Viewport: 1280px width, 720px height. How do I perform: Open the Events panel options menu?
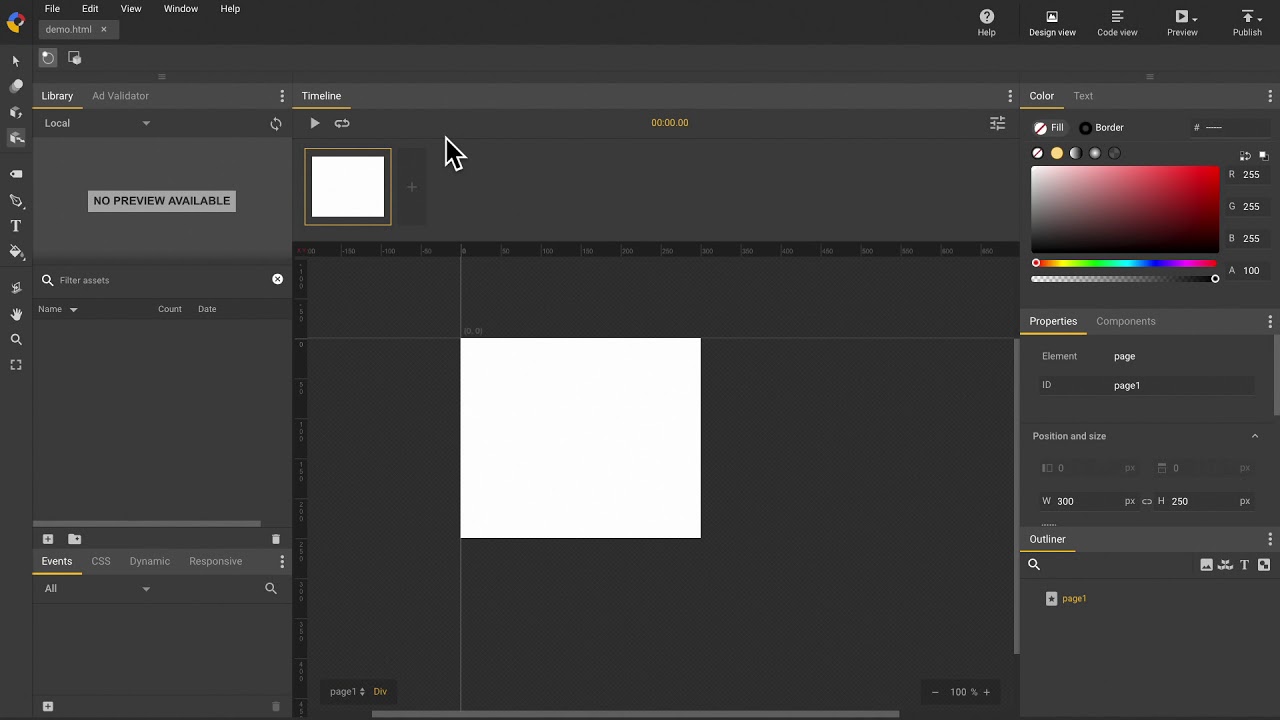[x=282, y=561]
